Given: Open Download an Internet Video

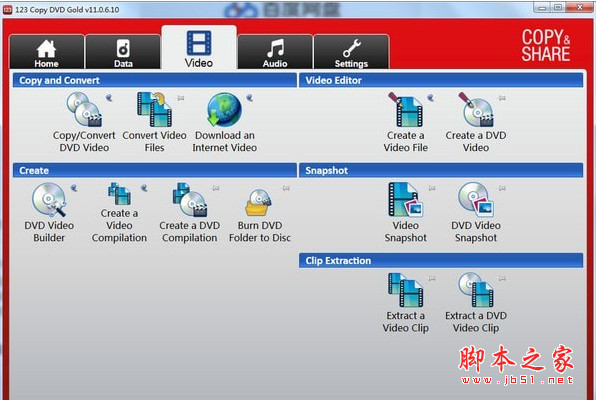Looking at the screenshot, I should 224,122.
